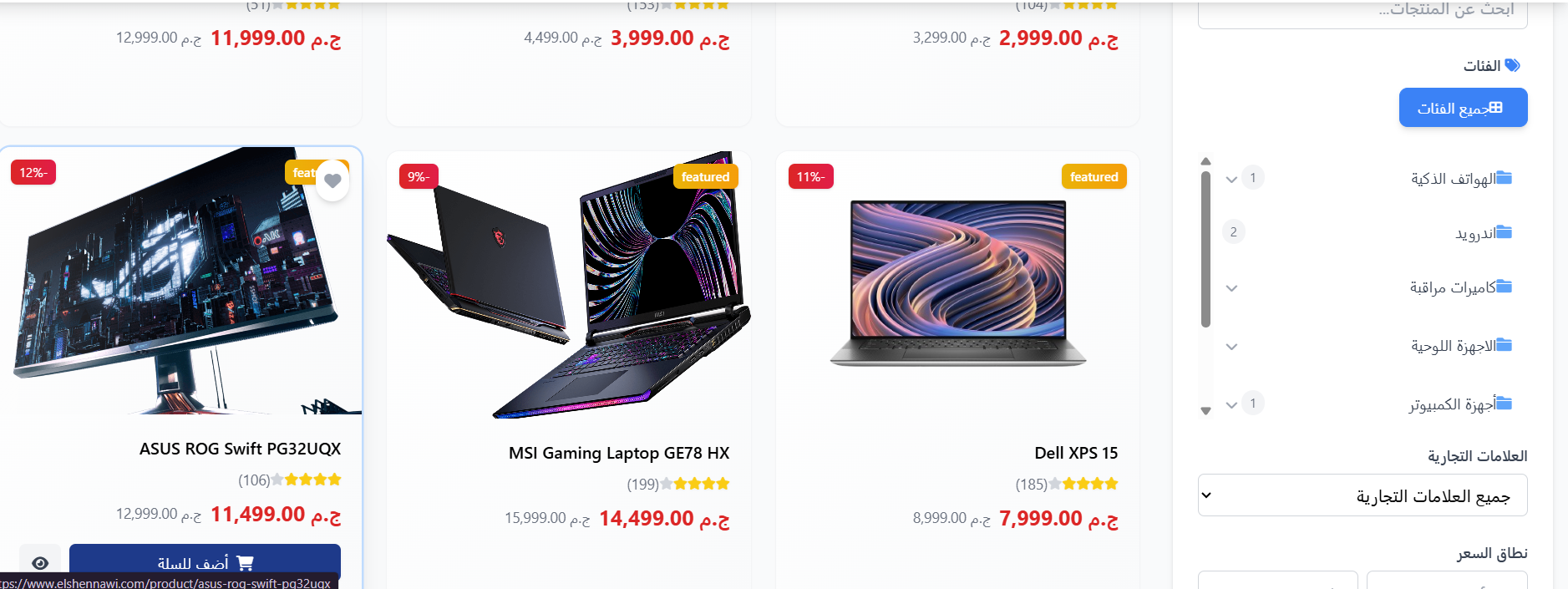Image resolution: width=1568 pixels, height=589 pixels.
Task: Click the category list scrollbar down arrow
Action: pyautogui.click(x=1205, y=410)
